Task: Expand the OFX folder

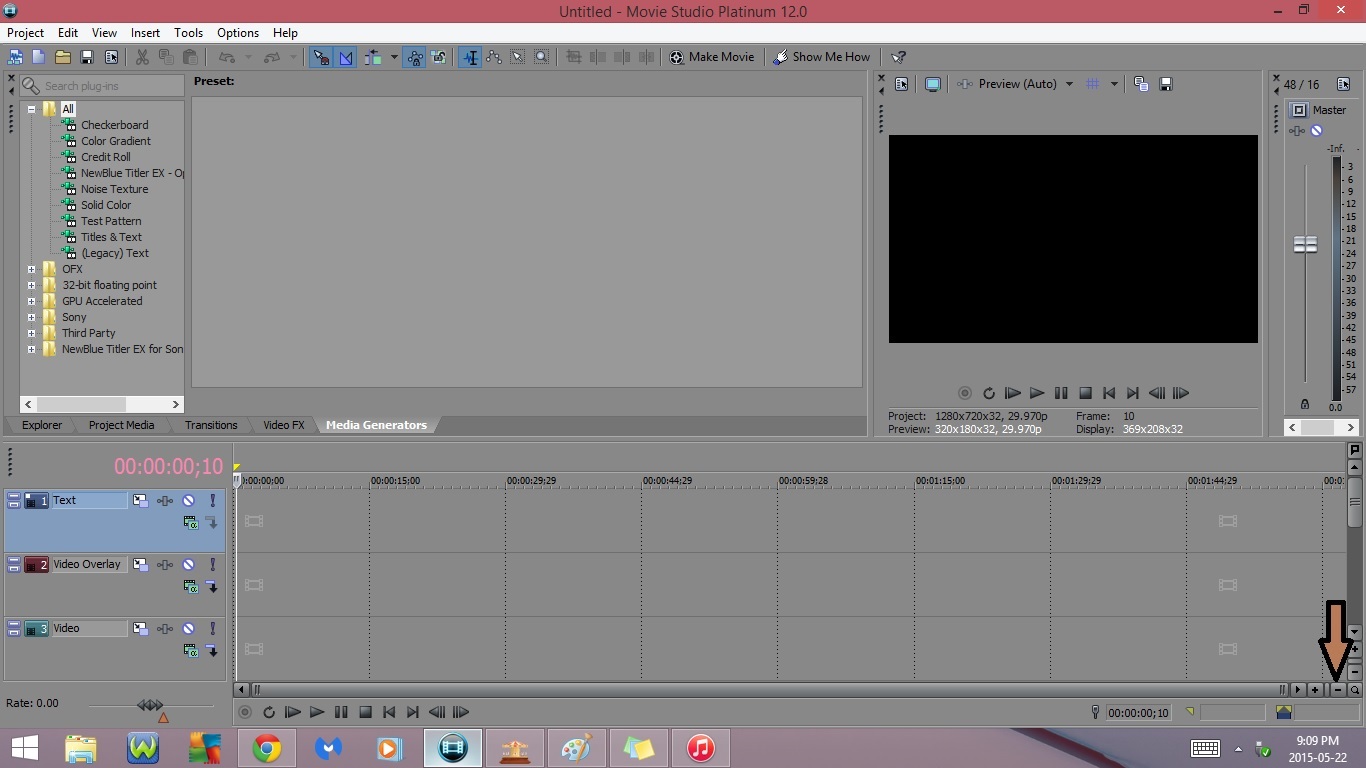Action: point(32,269)
